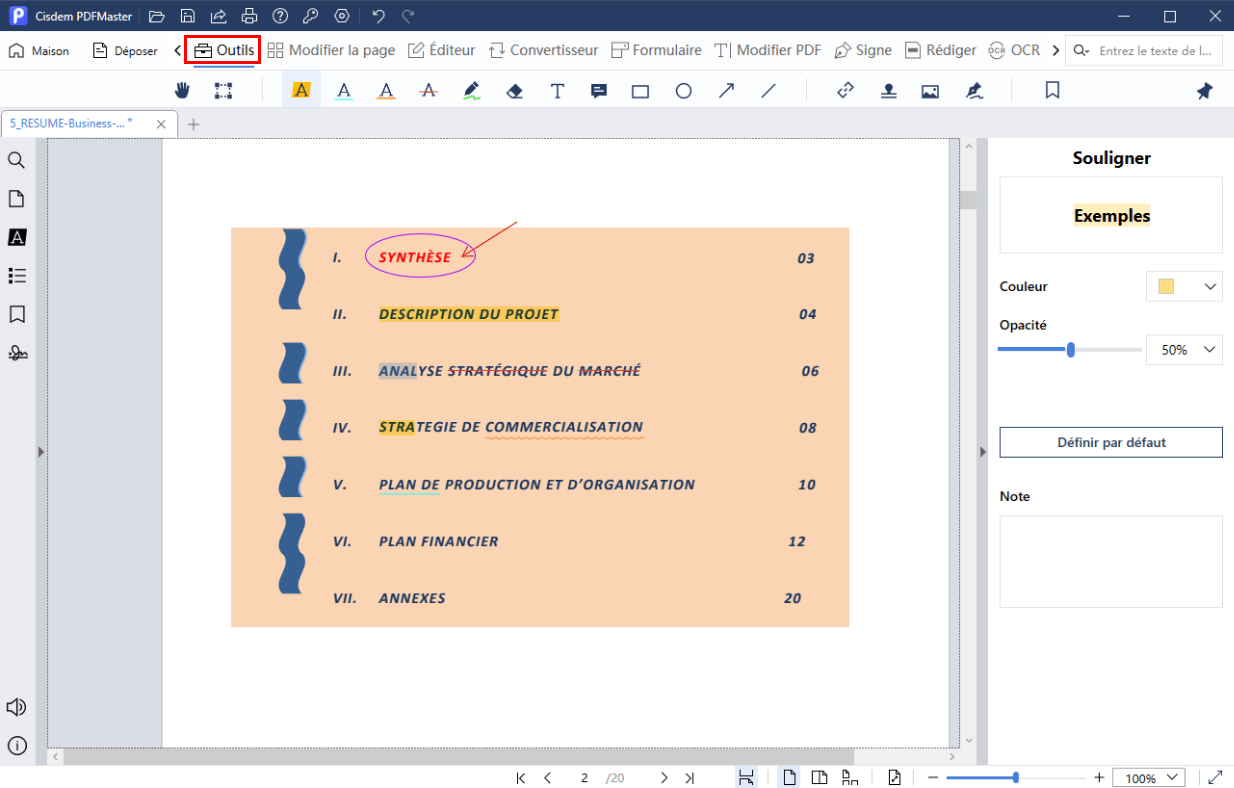1234x788 pixels.
Task: Show page thumbnails panel in sidebar
Action: pyautogui.click(x=16, y=198)
